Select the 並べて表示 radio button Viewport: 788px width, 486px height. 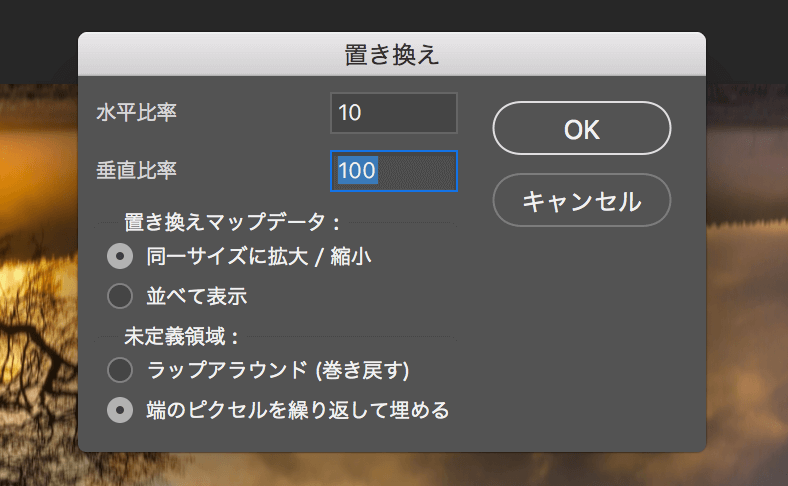[120, 296]
